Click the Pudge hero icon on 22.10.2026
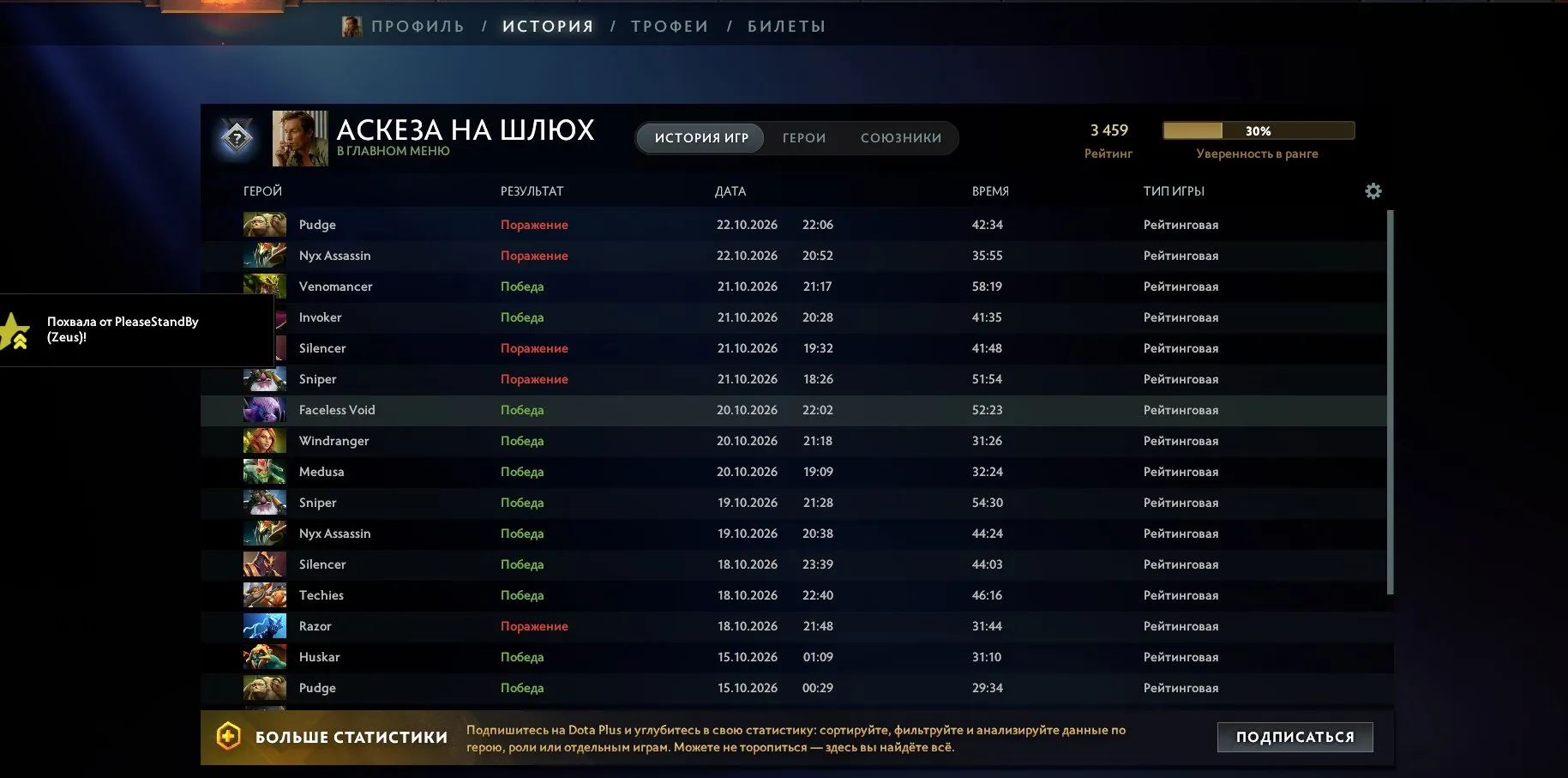Viewport: 1568px width, 778px height. click(x=265, y=225)
